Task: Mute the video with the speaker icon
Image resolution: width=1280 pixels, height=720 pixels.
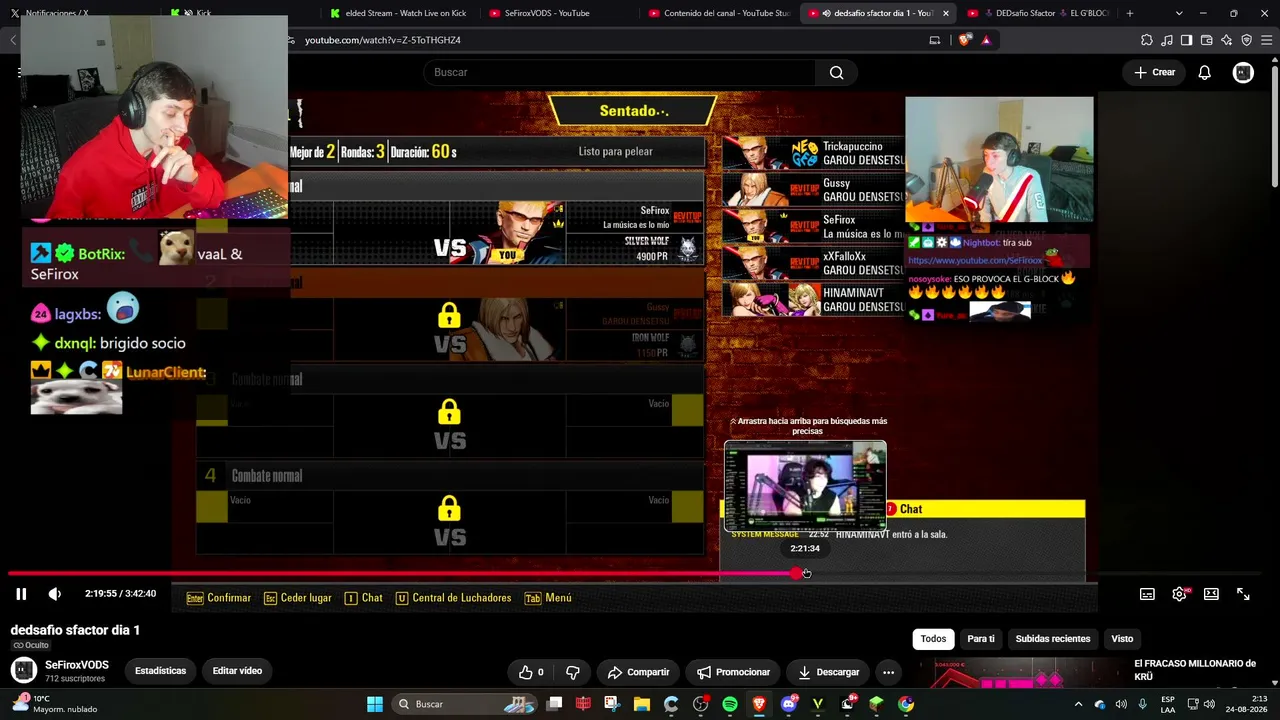Action: [55, 594]
